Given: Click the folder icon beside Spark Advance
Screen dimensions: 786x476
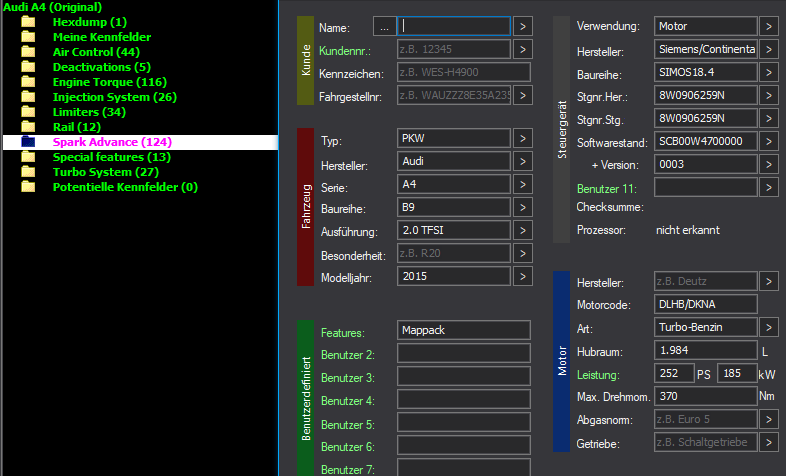Looking at the screenshot, I should (x=29, y=142).
